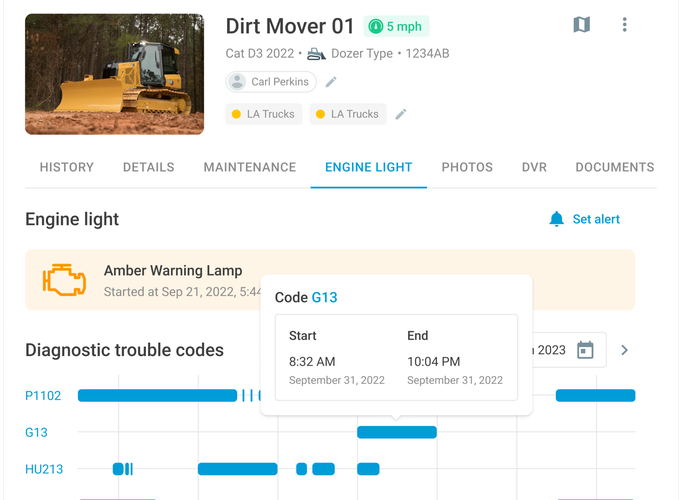Open the G13 code row label
This screenshot has width=682, height=500.
pyautogui.click(x=36, y=433)
